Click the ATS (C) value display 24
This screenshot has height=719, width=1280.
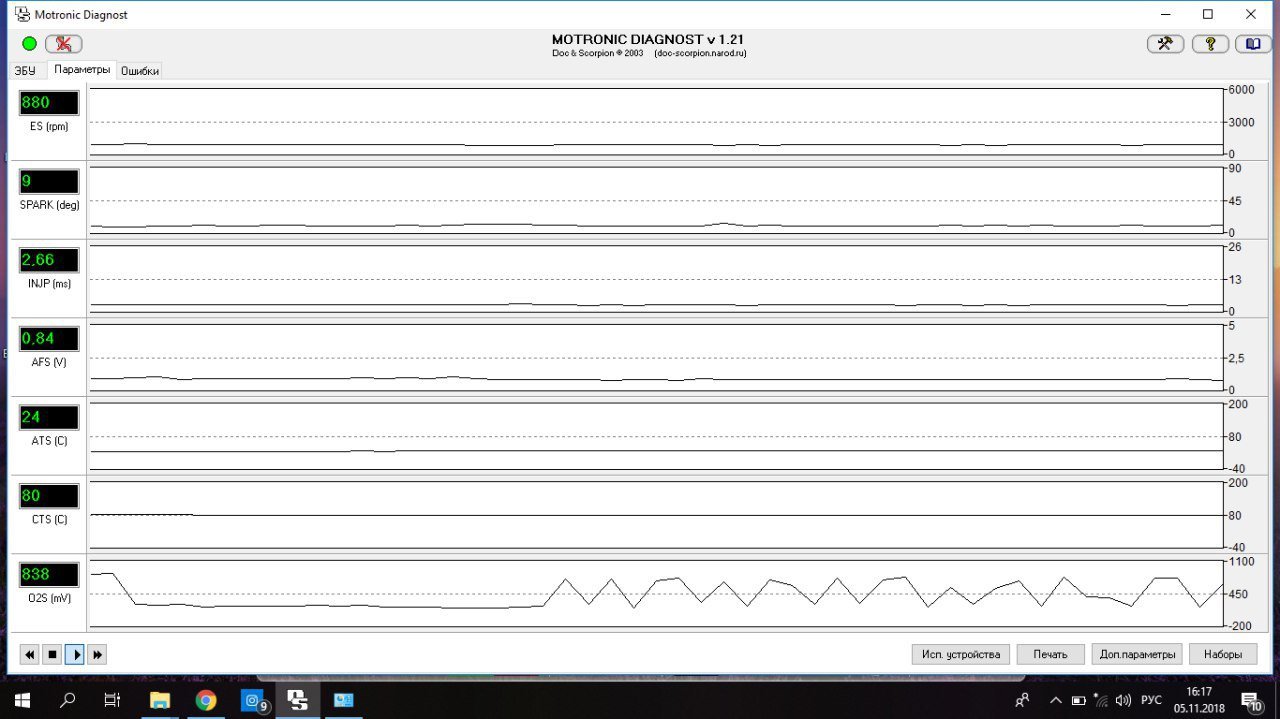coord(49,417)
